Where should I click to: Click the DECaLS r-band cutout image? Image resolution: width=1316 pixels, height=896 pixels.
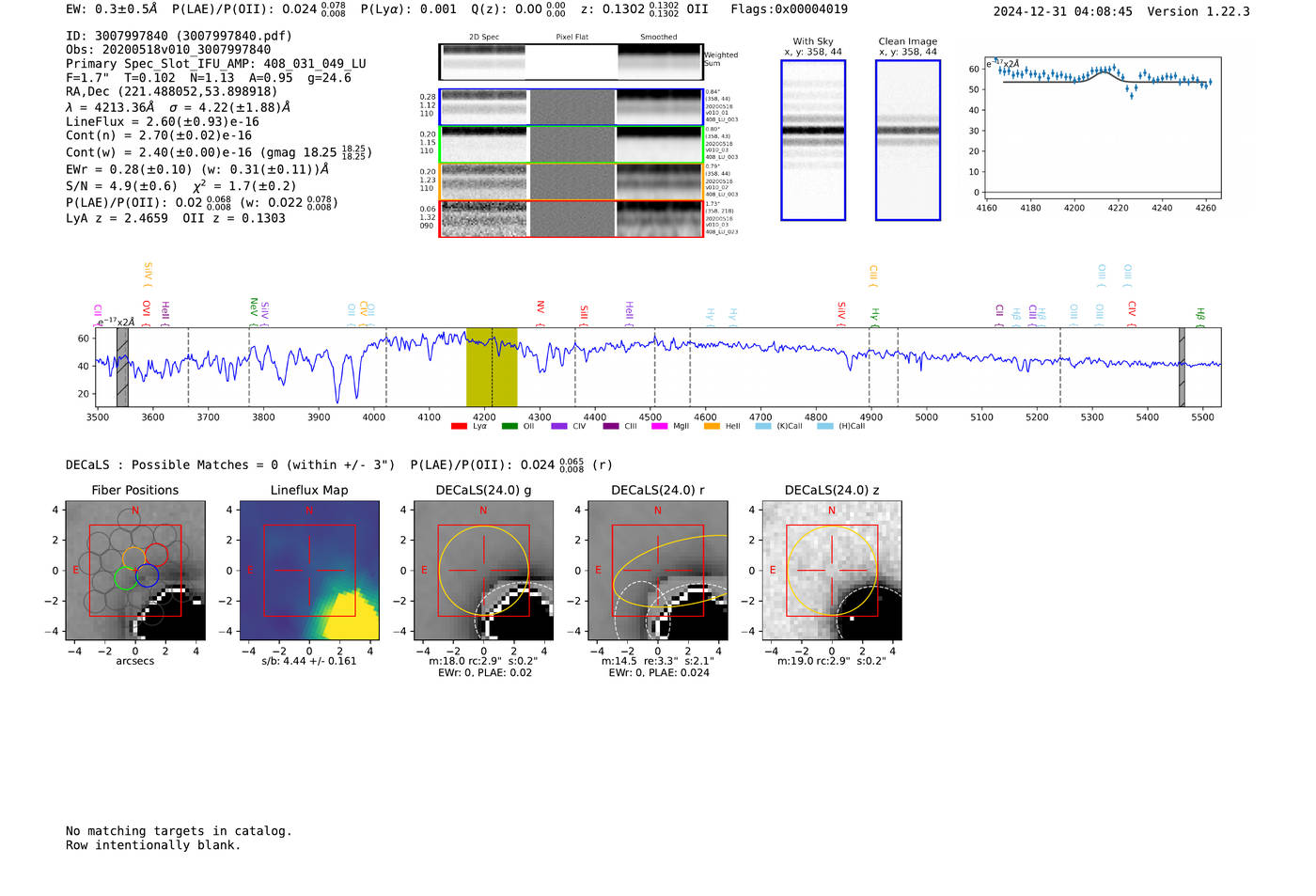657,571
